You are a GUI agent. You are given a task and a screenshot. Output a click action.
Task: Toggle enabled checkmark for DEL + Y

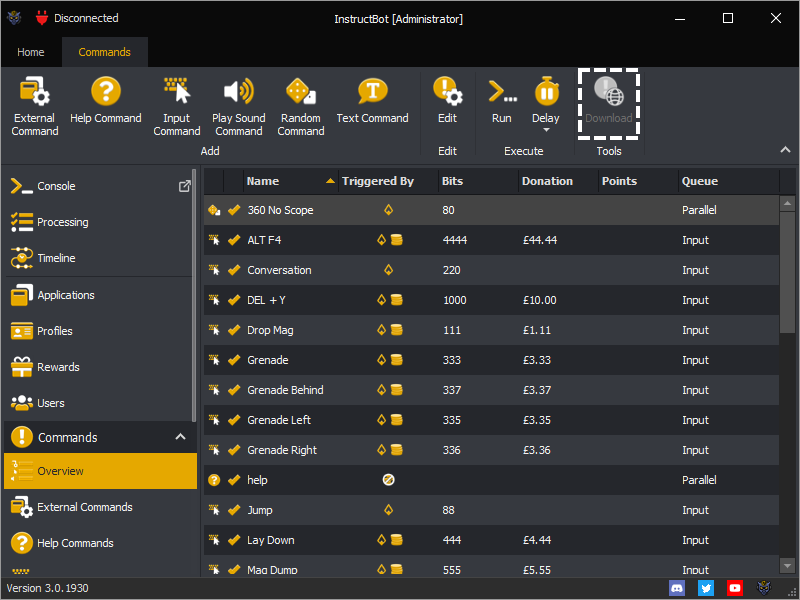click(234, 300)
